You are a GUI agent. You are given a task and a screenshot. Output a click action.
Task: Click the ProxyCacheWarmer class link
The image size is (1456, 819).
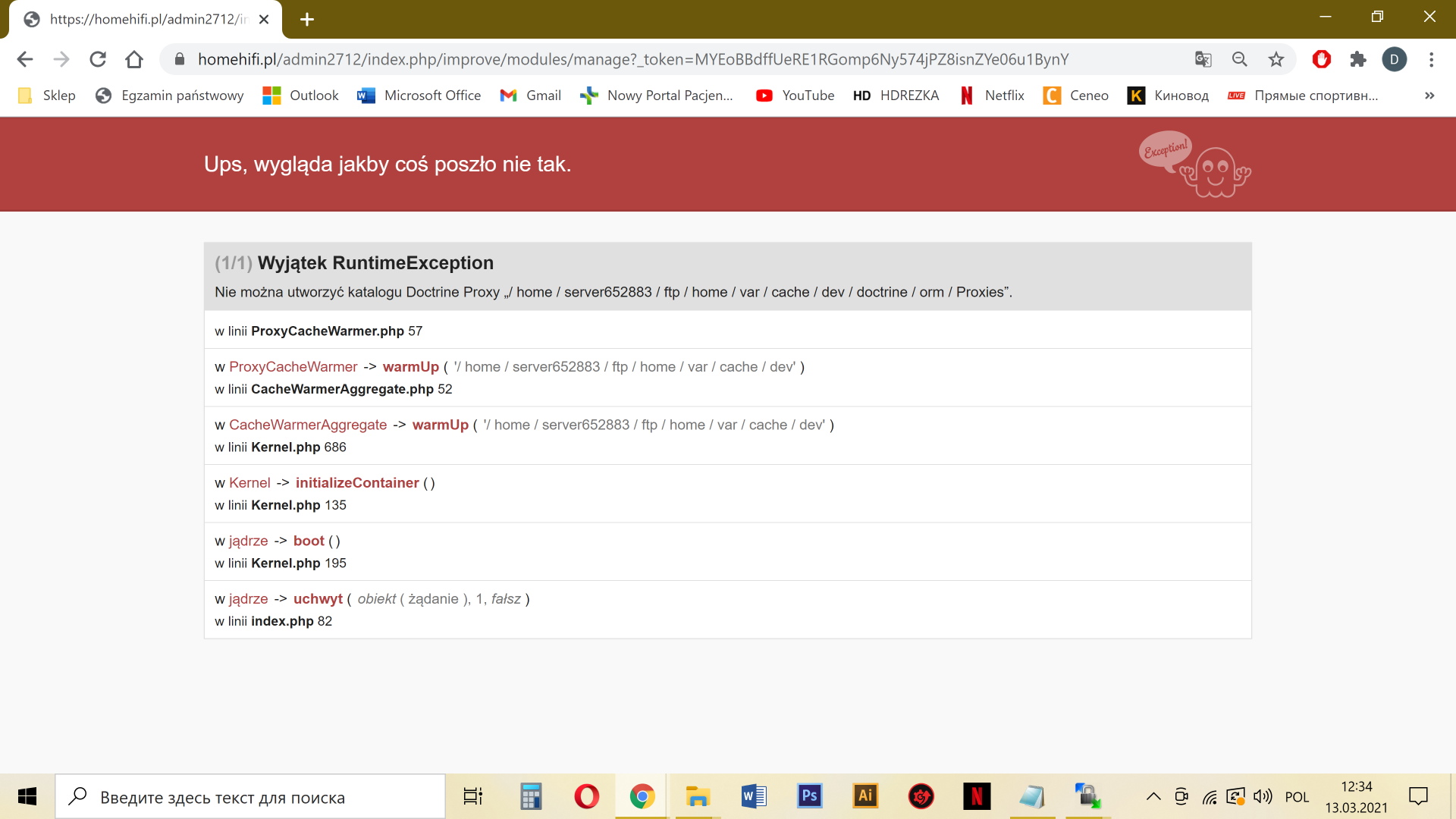coord(293,367)
